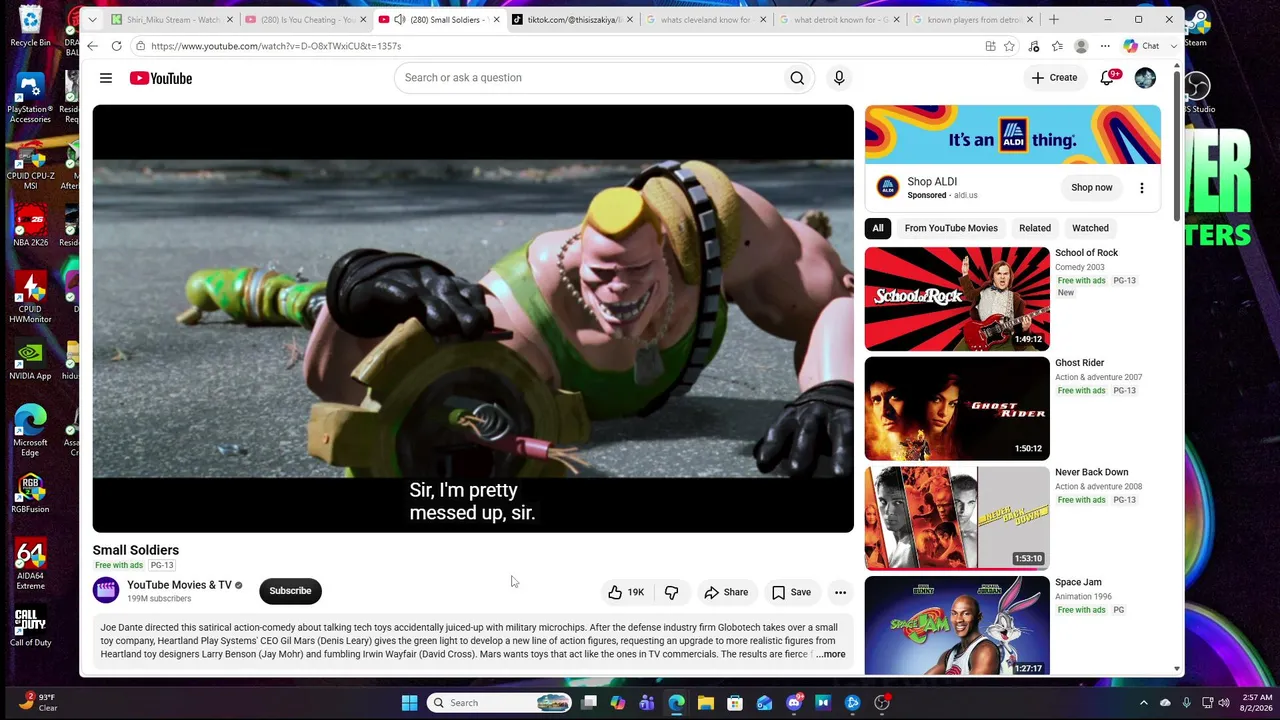Screen dimensions: 1280x720
Task: Open Recycle Bin on the desktop
Action: (x=30, y=26)
